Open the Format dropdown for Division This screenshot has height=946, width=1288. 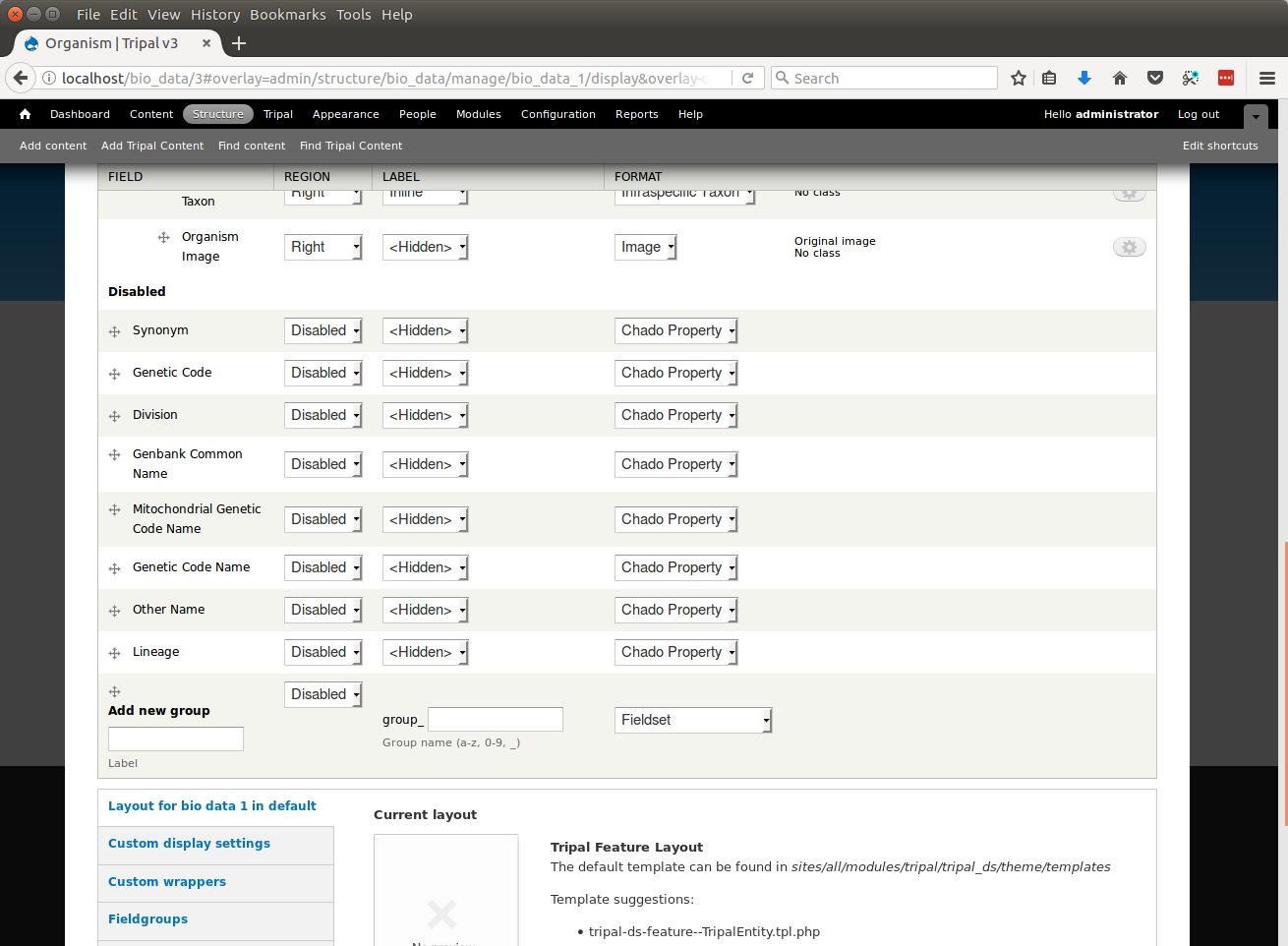[676, 415]
